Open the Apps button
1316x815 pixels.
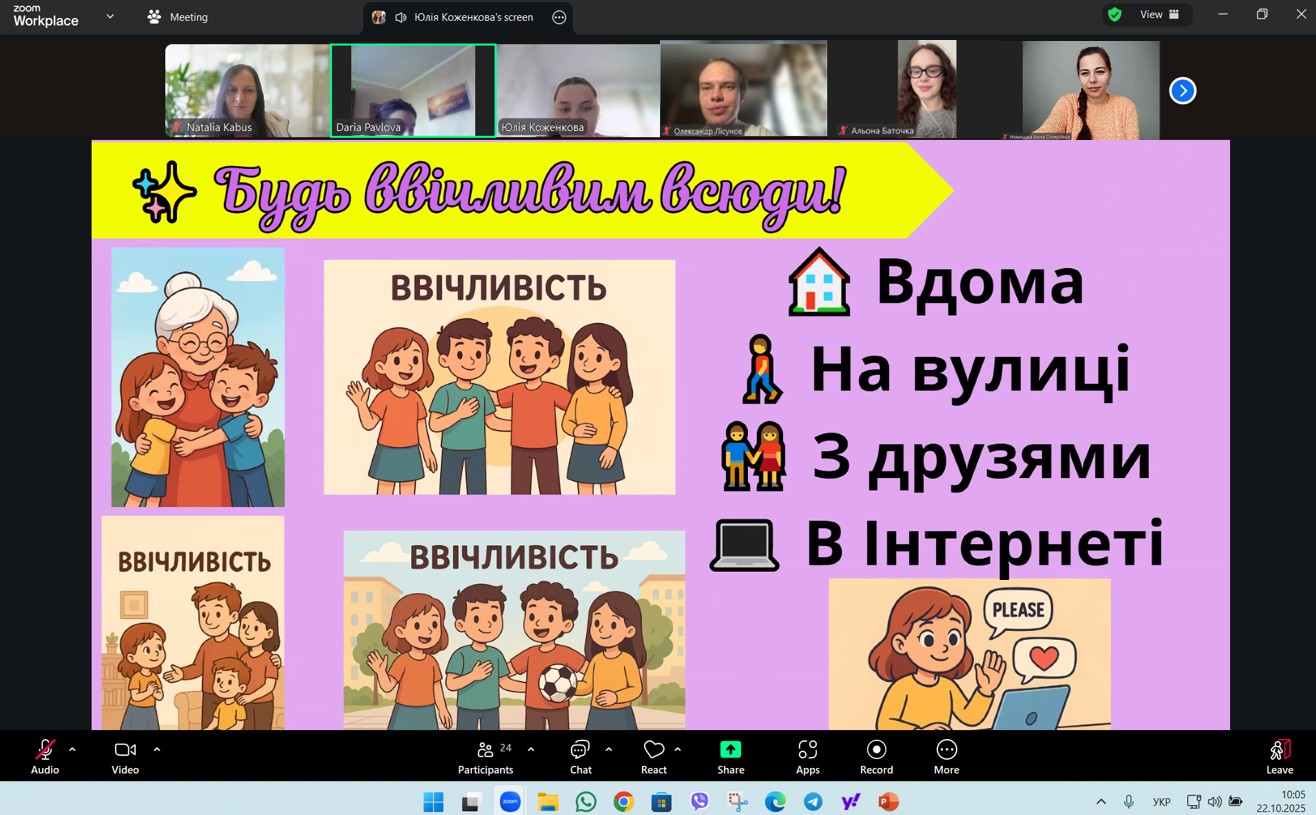pyautogui.click(x=807, y=756)
